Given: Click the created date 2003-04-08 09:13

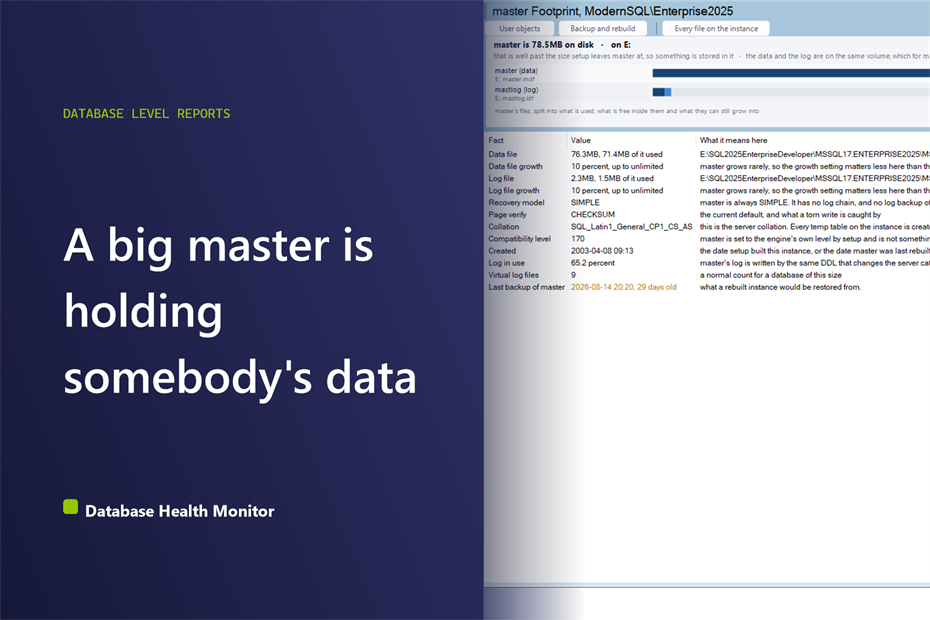Looking at the screenshot, I should 602,251.
